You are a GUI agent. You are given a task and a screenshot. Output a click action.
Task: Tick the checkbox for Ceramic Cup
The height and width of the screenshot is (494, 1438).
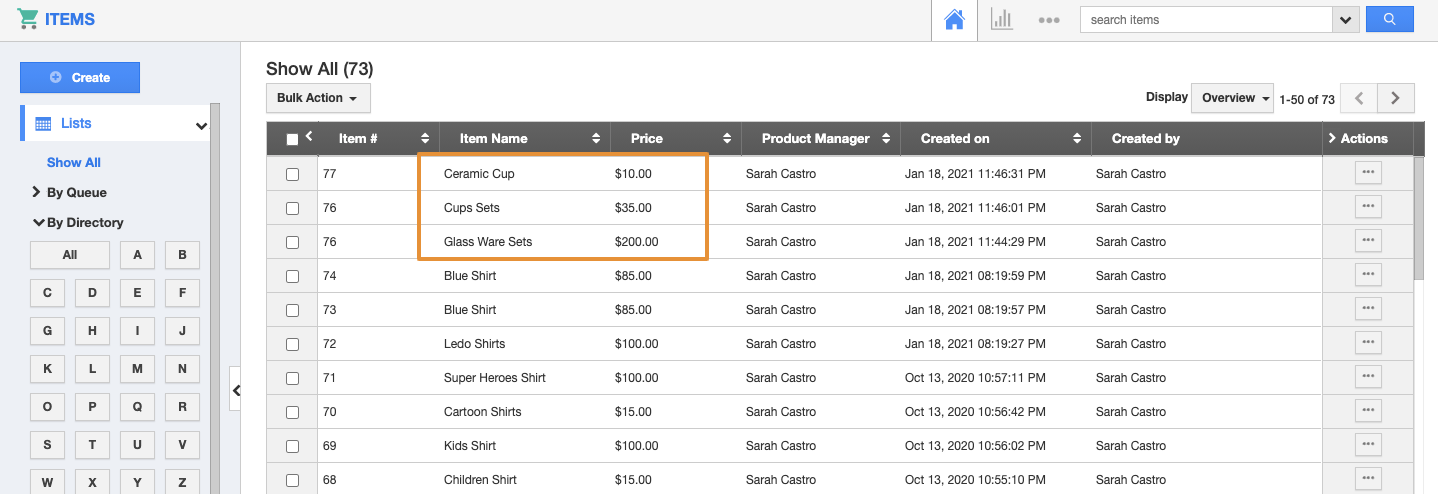point(292,174)
